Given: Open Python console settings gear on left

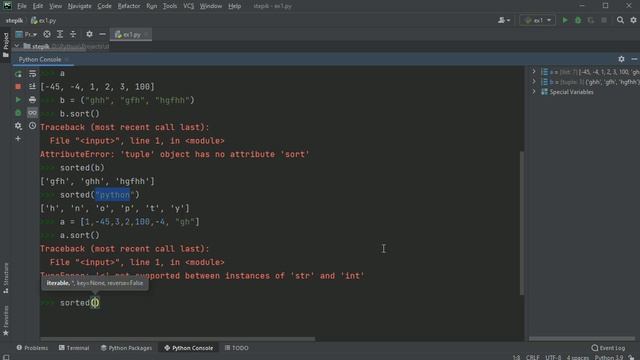Looking at the screenshot, I should (x=18, y=126).
